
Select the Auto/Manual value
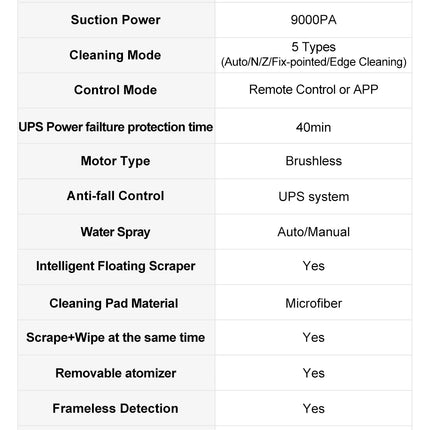click(313, 232)
